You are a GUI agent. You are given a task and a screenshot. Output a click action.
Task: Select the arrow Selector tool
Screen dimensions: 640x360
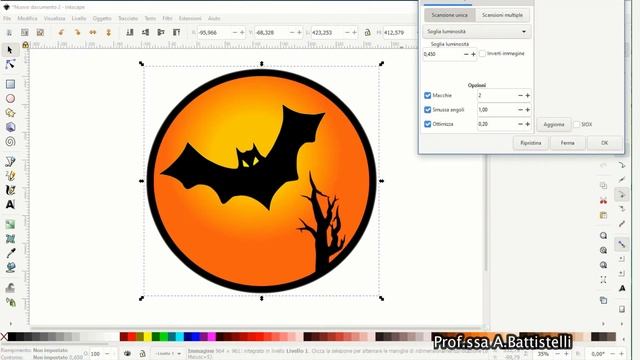coord(10,50)
